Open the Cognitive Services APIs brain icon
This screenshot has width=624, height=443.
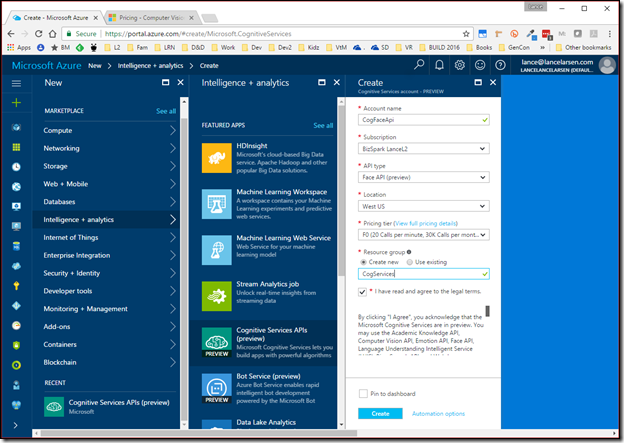point(216,342)
